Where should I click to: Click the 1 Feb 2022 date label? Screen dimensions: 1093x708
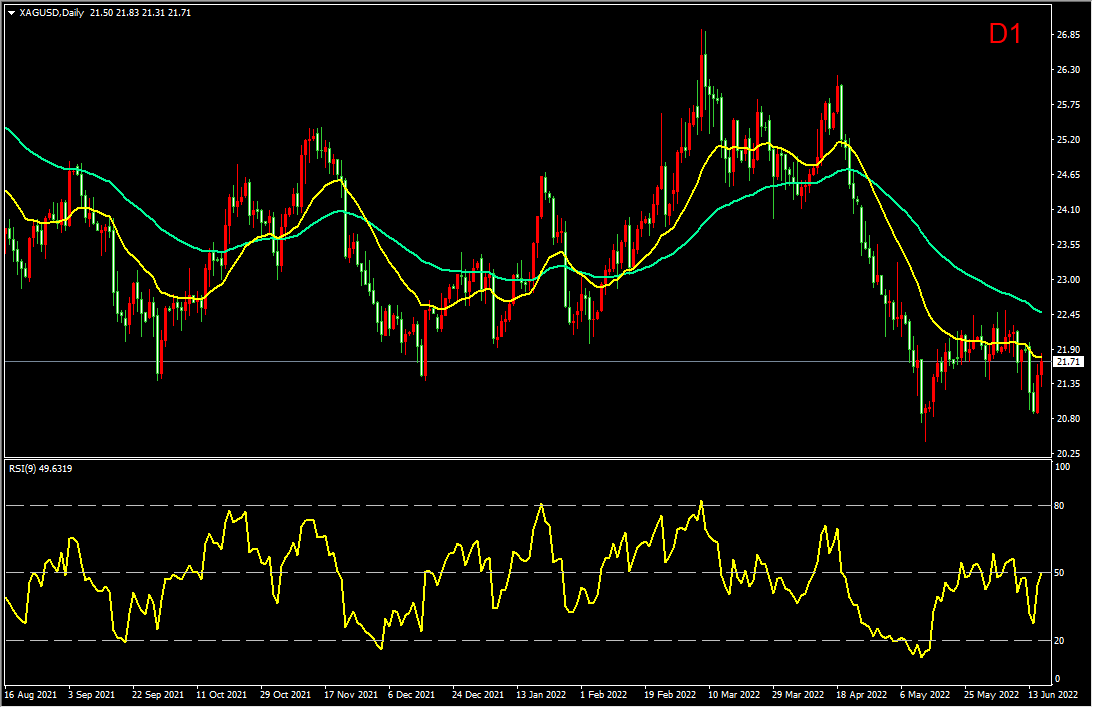coord(604,695)
